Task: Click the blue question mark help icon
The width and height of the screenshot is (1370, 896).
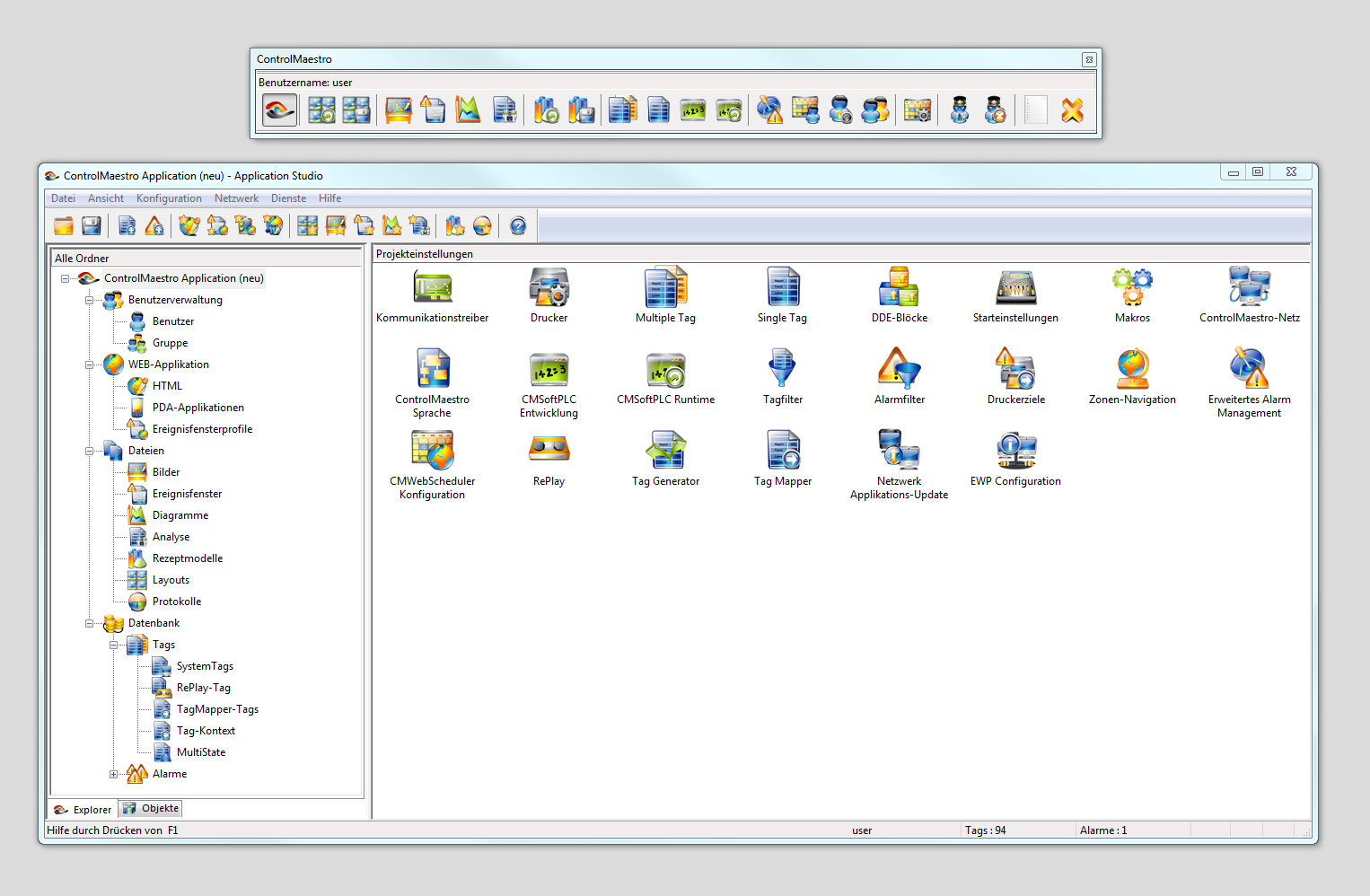Action: tap(518, 226)
